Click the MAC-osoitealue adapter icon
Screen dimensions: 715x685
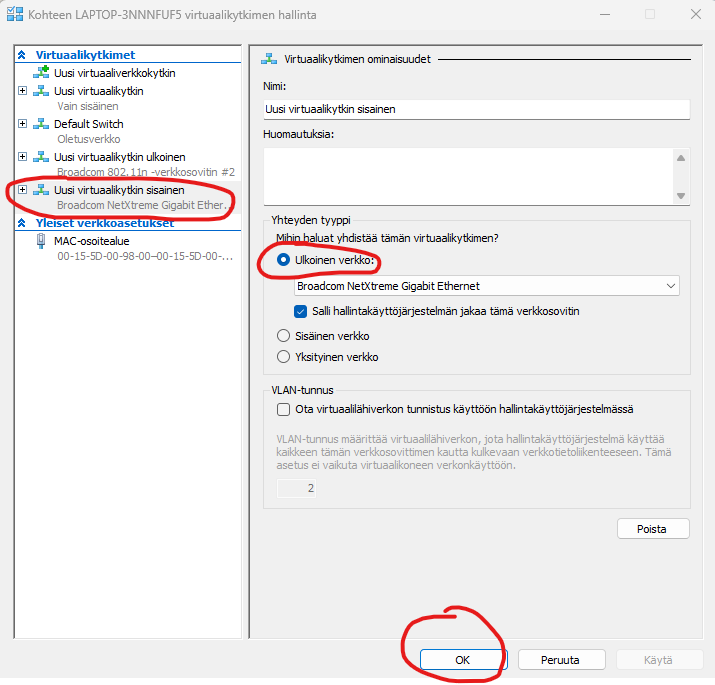click(x=41, y=241)
